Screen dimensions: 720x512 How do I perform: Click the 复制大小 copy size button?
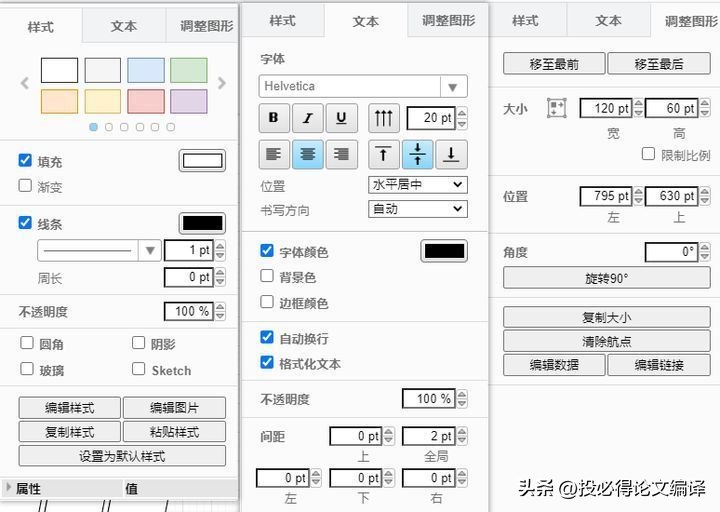tap(607, 317)
